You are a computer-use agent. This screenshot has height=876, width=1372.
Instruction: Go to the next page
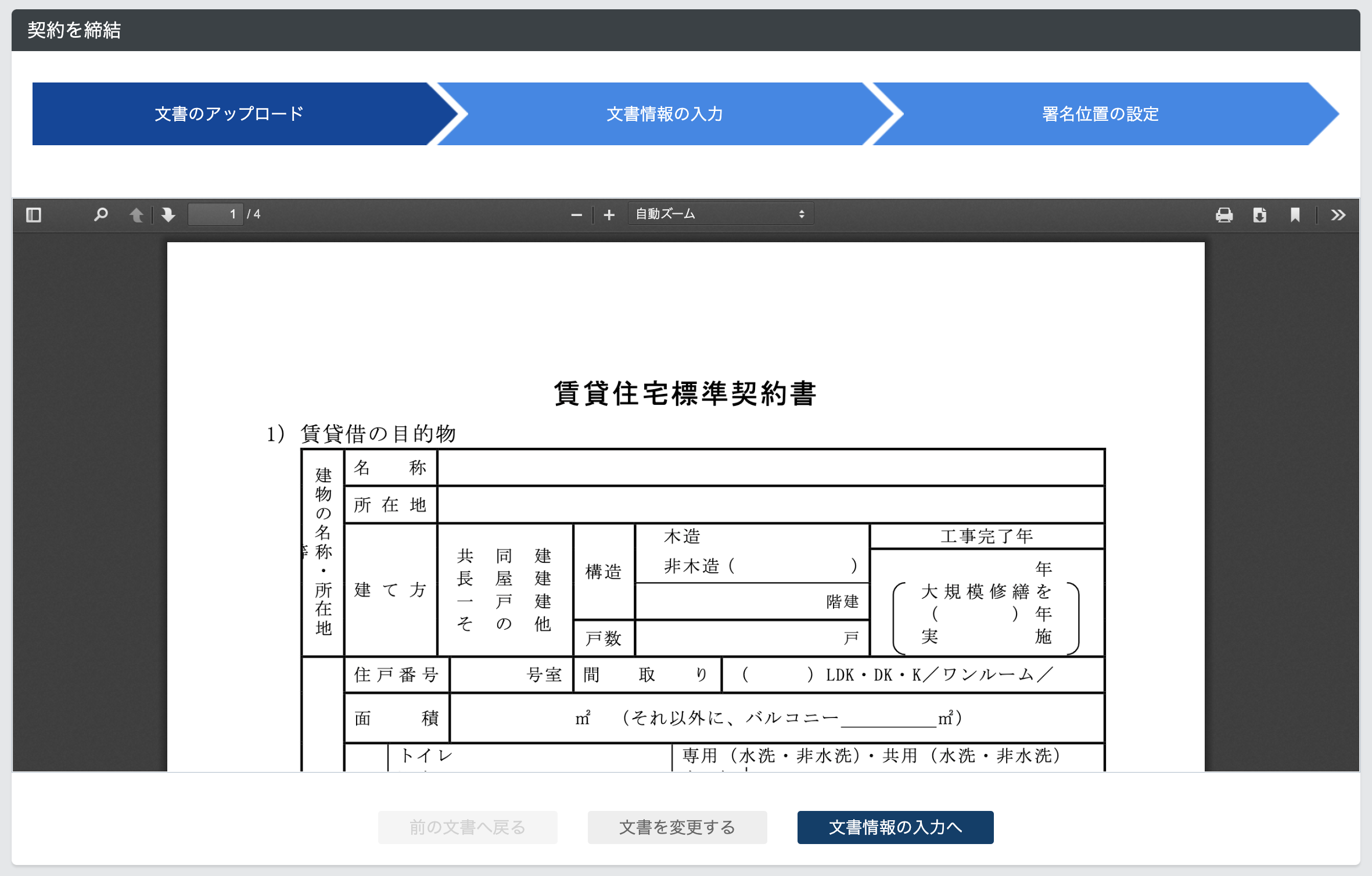pyautogui.click(x=167, y=214)
